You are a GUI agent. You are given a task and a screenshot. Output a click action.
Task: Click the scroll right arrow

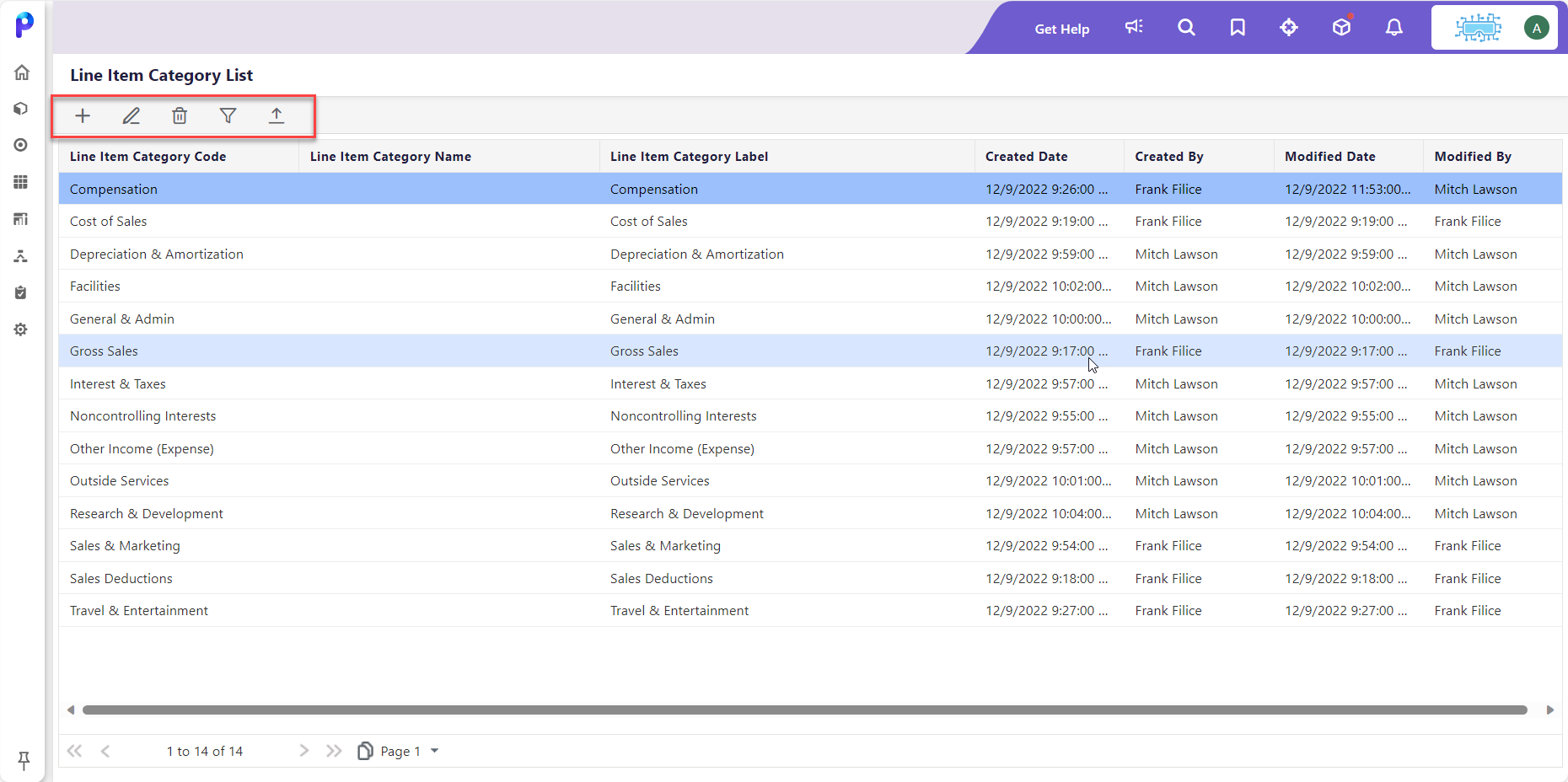(x=1549, y=710)
